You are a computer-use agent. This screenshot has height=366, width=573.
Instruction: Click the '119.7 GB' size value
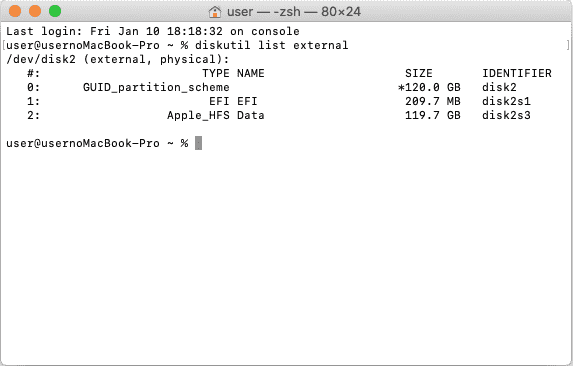pyautogui.click(x=433, y=115)
